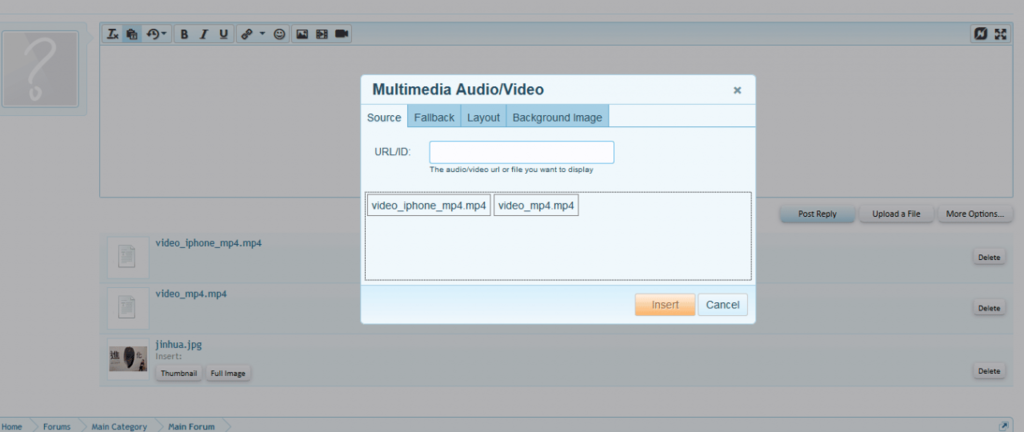Image resolution: width=1024 pixels, height=432 pixels.
Task: Go to Main Category breadcrumb
Action: pyautogui.click(x=119, y=427)
